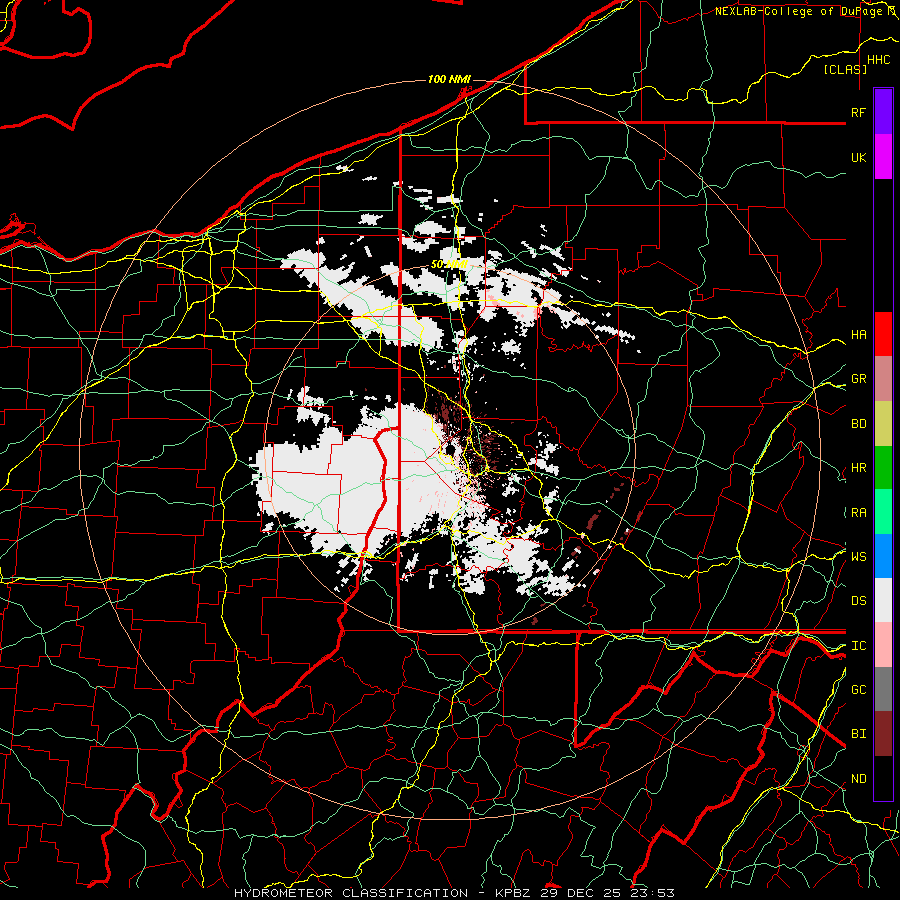
Task: Pick the HR green legend swatch
Action: (883, 467)
